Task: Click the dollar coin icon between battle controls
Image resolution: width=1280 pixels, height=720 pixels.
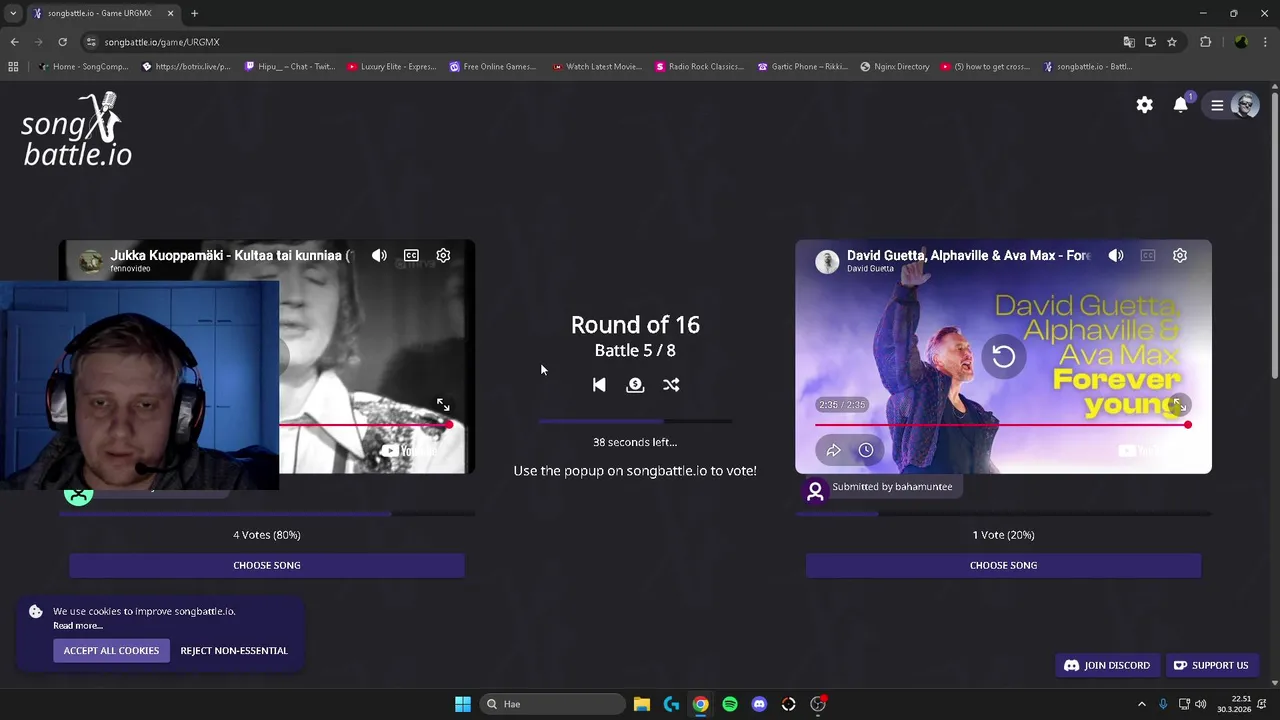Action: [x=635, y=385]
